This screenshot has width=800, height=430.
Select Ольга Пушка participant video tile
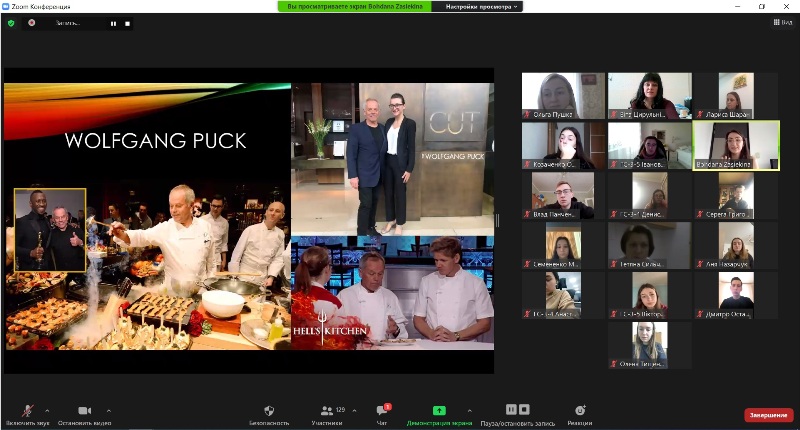coord(563,96)
